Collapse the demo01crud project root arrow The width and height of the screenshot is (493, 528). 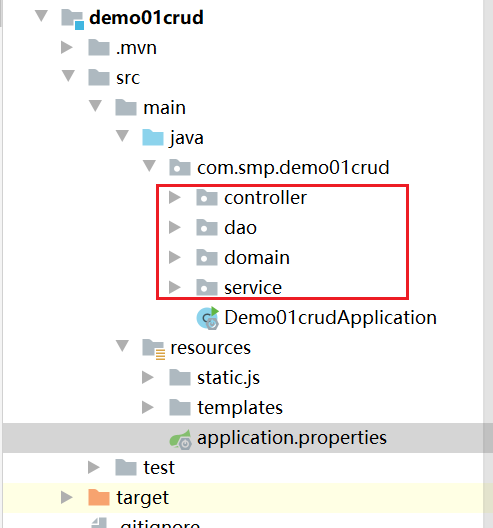tap(41, 16)
